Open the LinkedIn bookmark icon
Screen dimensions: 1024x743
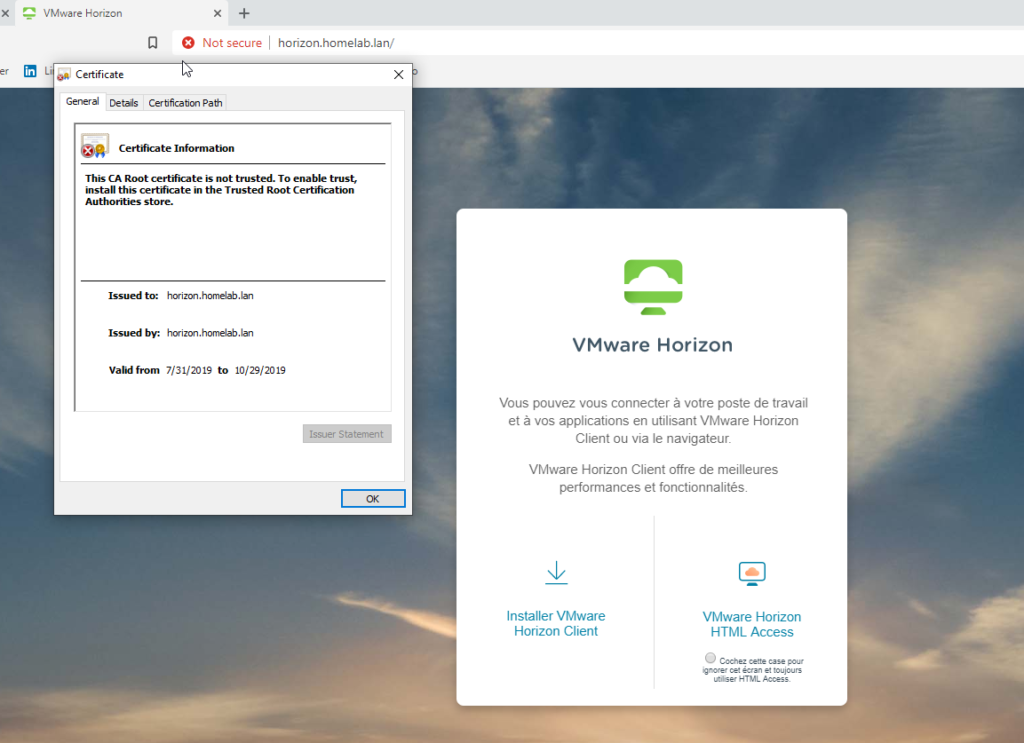pyautogui.click(x=30, y=71)
